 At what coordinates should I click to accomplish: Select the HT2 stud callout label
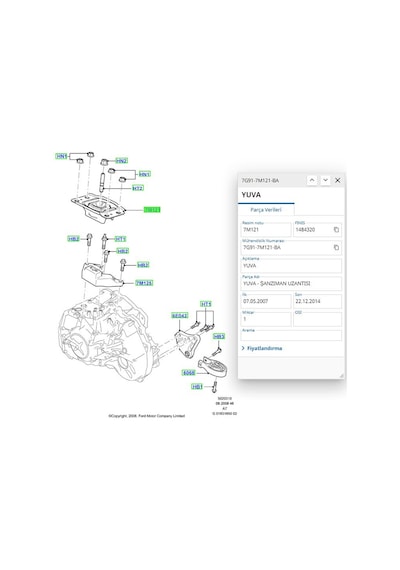click(138, 188)
